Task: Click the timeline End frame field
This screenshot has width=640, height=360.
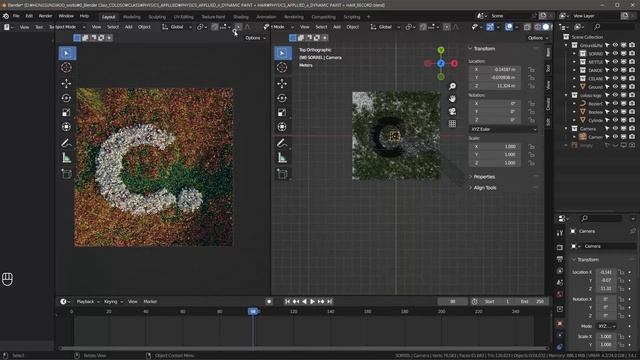Action: point(532,302)
